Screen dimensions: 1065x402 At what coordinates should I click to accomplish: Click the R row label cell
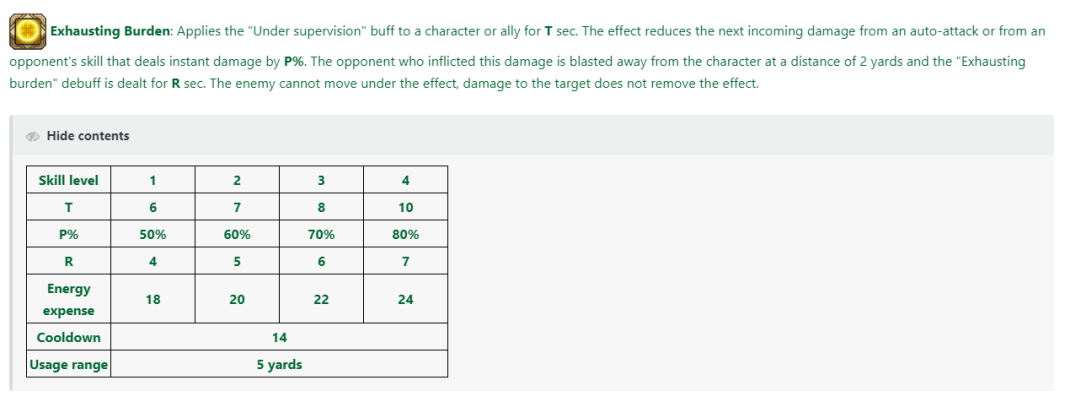click(69, 261)
